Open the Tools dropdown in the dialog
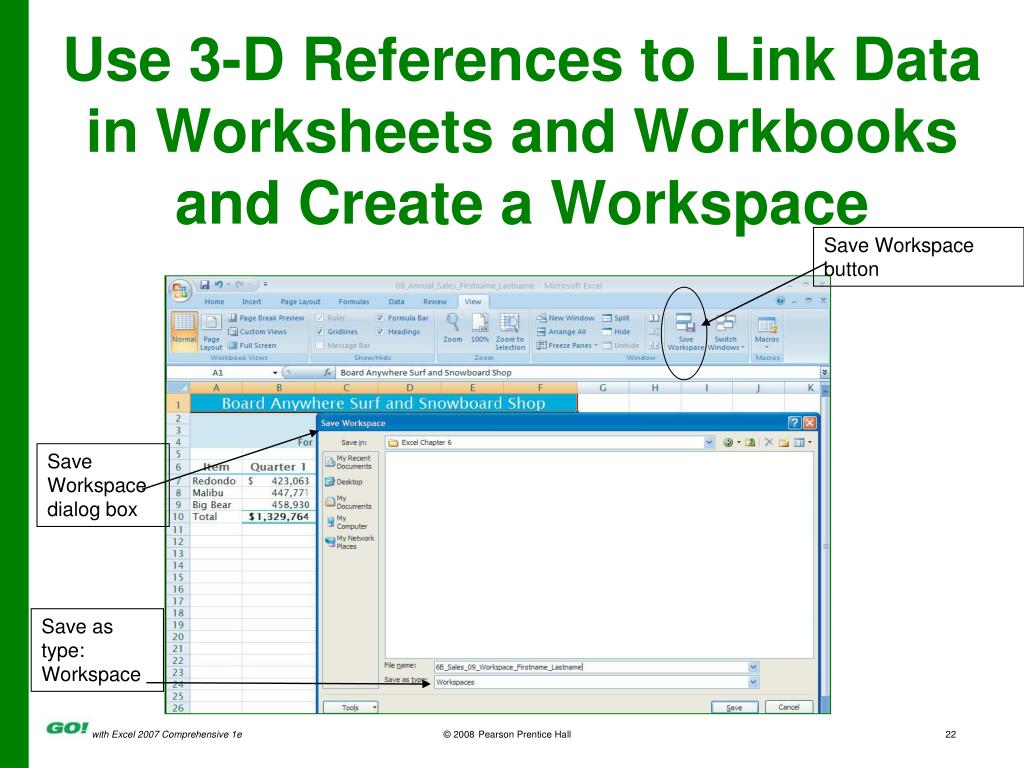The height and width of the screenshot is (768, 1024). pyautogui.click(x=351, y=707)
